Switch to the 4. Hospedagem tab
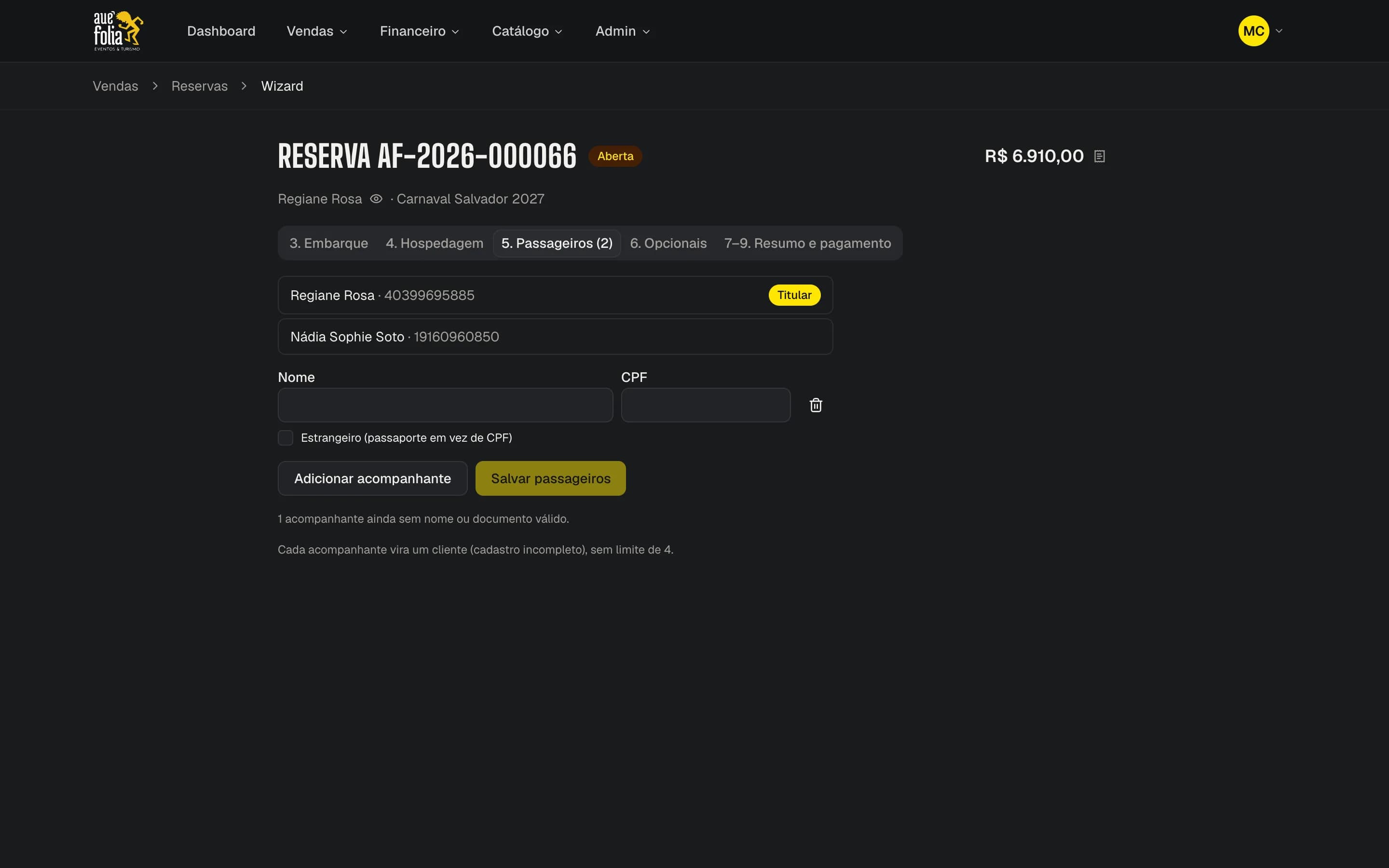 click(435, 244)
